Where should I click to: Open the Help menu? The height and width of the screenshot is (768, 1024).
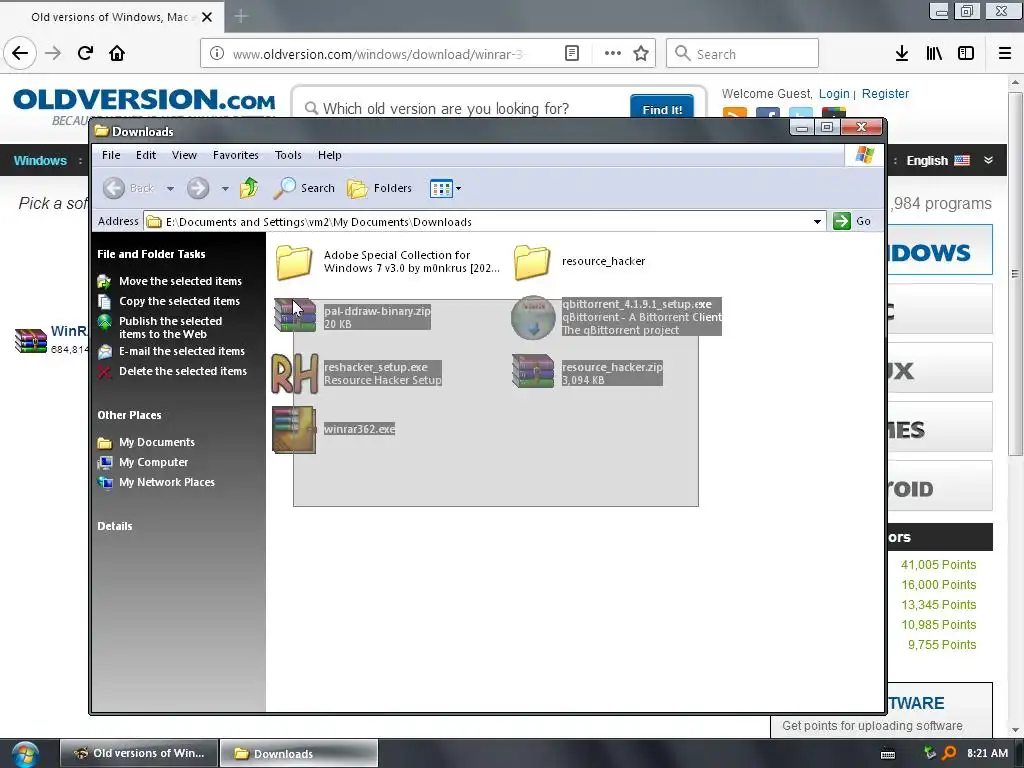pyautogui.click(x=330, y=155)
